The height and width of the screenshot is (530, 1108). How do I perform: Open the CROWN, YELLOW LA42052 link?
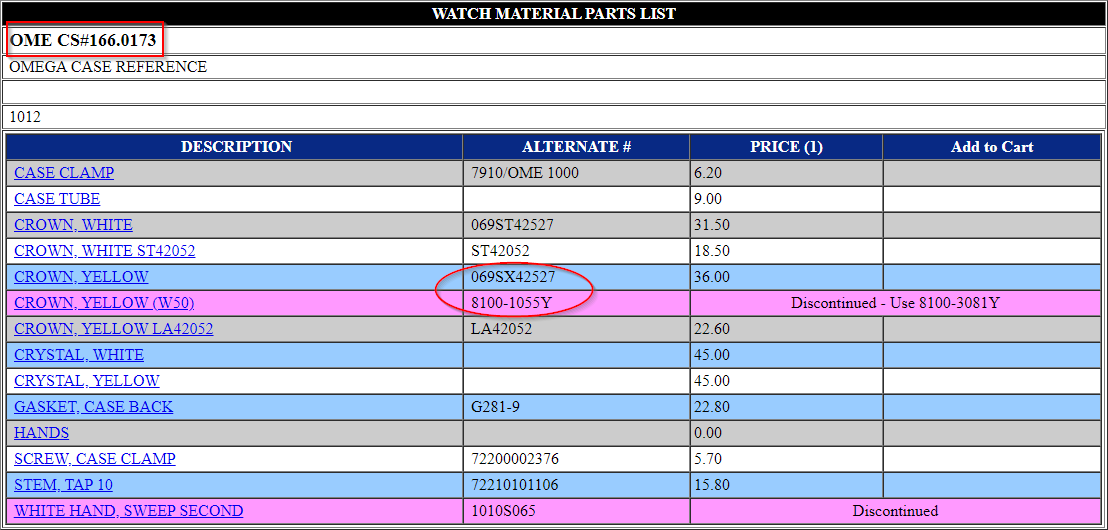point(114,329)
